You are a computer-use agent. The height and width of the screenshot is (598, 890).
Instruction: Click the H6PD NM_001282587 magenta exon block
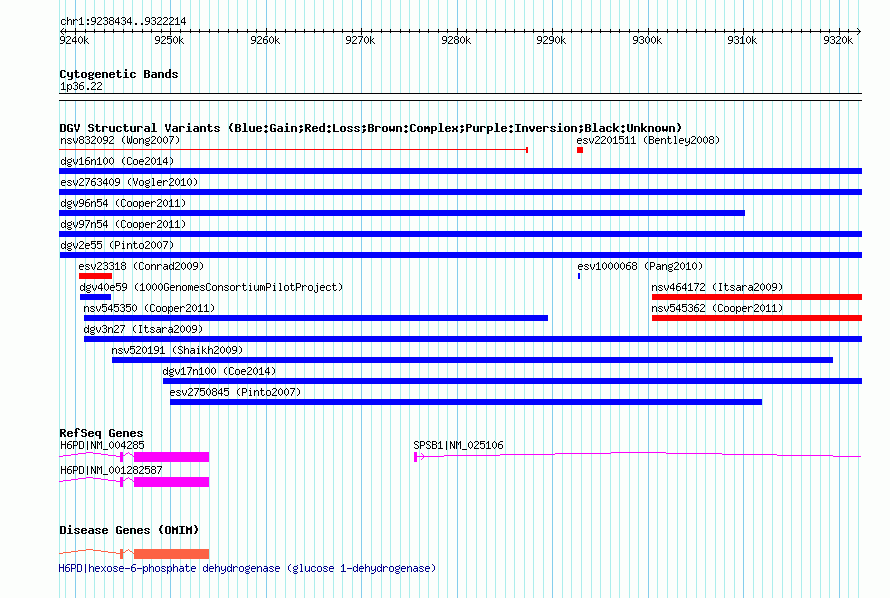[x=171, y=482]
